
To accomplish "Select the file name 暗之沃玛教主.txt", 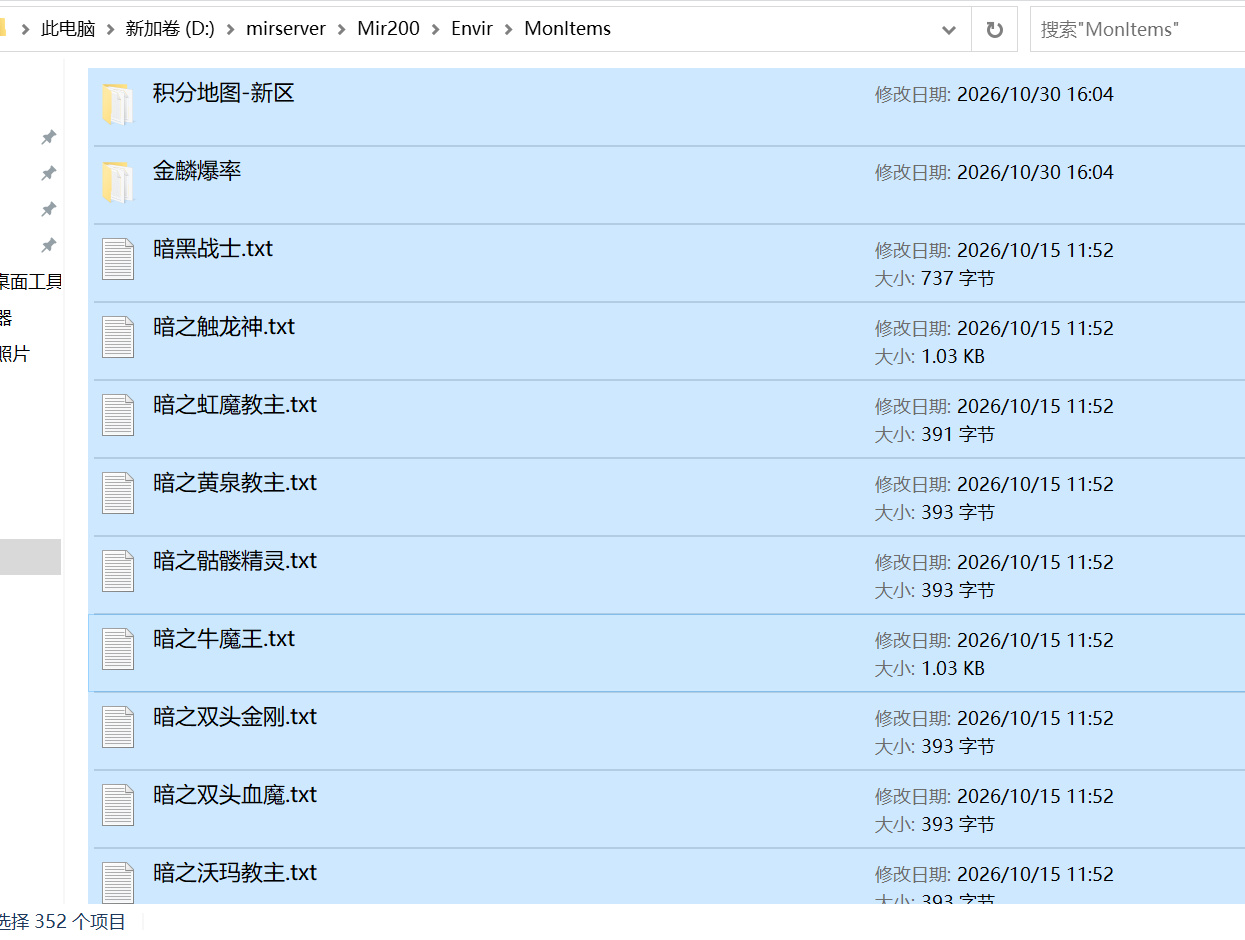I will click(x=235, y=873).
